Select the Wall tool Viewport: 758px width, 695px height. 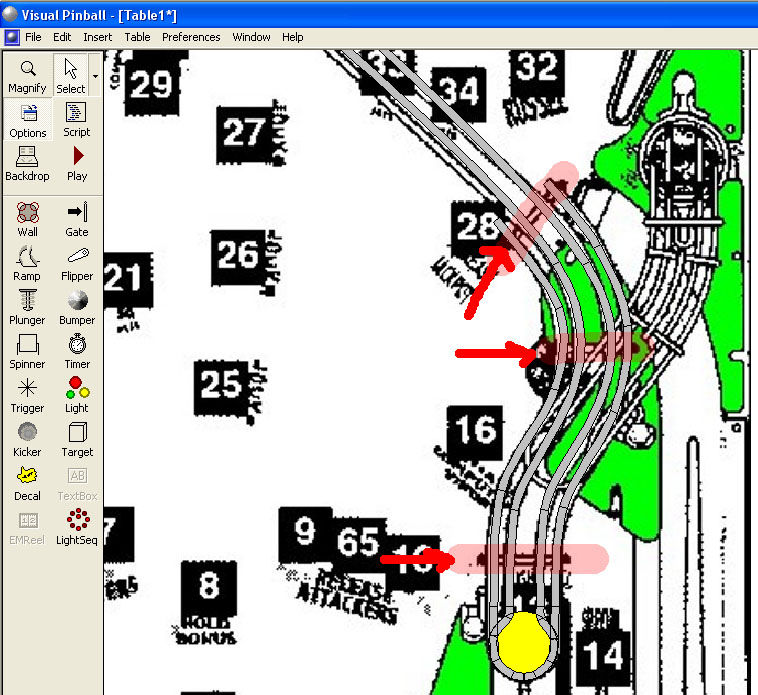(x=27, y=218)
